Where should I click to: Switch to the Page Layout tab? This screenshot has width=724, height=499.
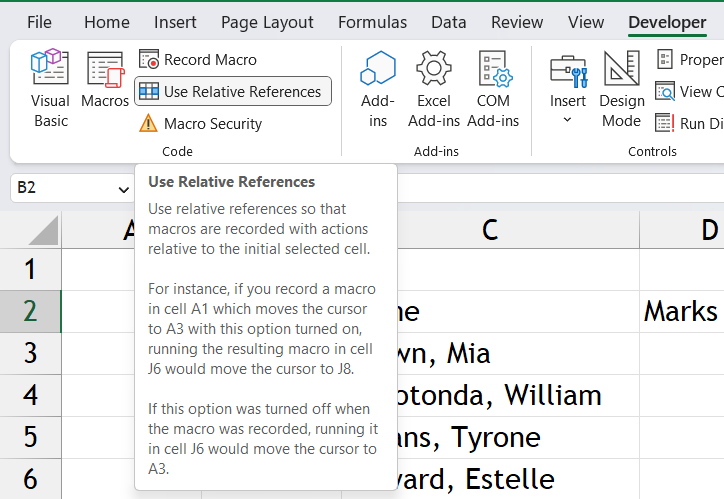[x=267, y=22]
